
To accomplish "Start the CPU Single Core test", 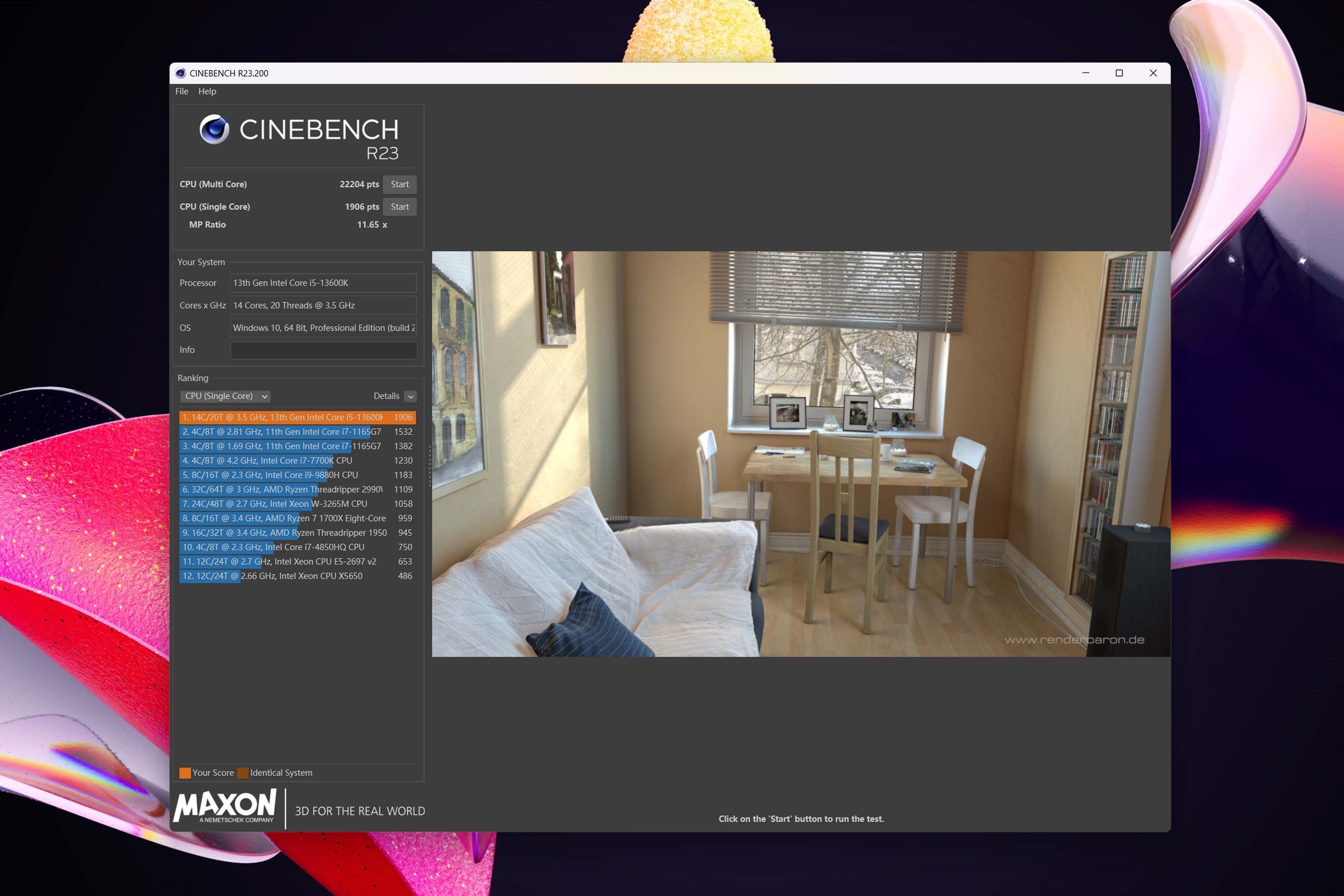I will pos(400,207).
